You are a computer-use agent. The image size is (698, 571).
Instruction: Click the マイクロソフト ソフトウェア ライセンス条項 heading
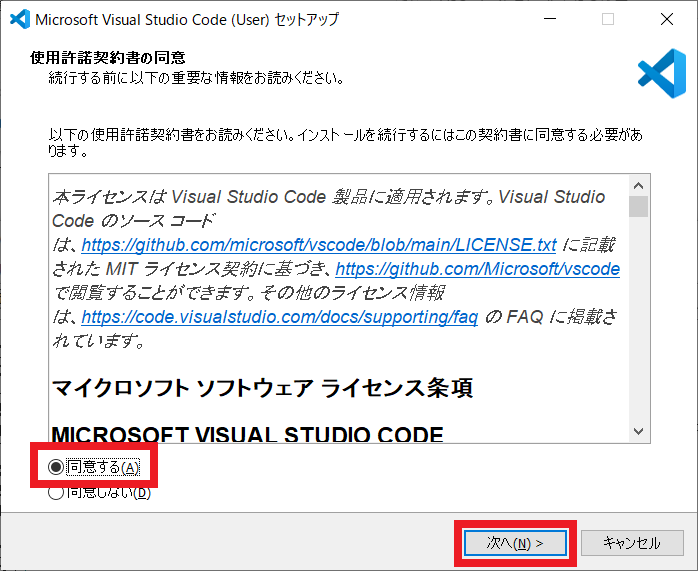tap(263, 388)
